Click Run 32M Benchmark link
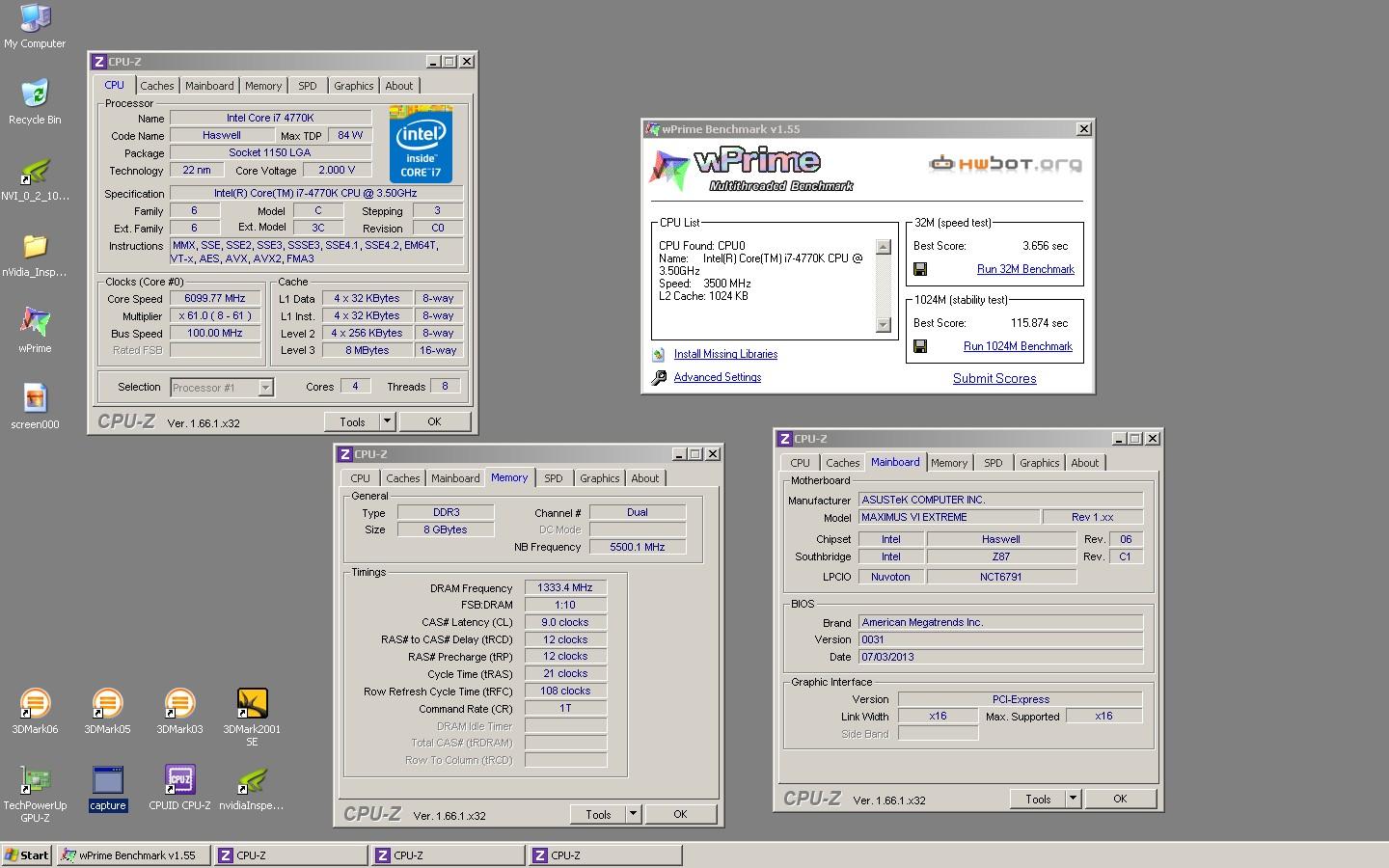This screenshot has height=868, width=1389. [1025, 269]
